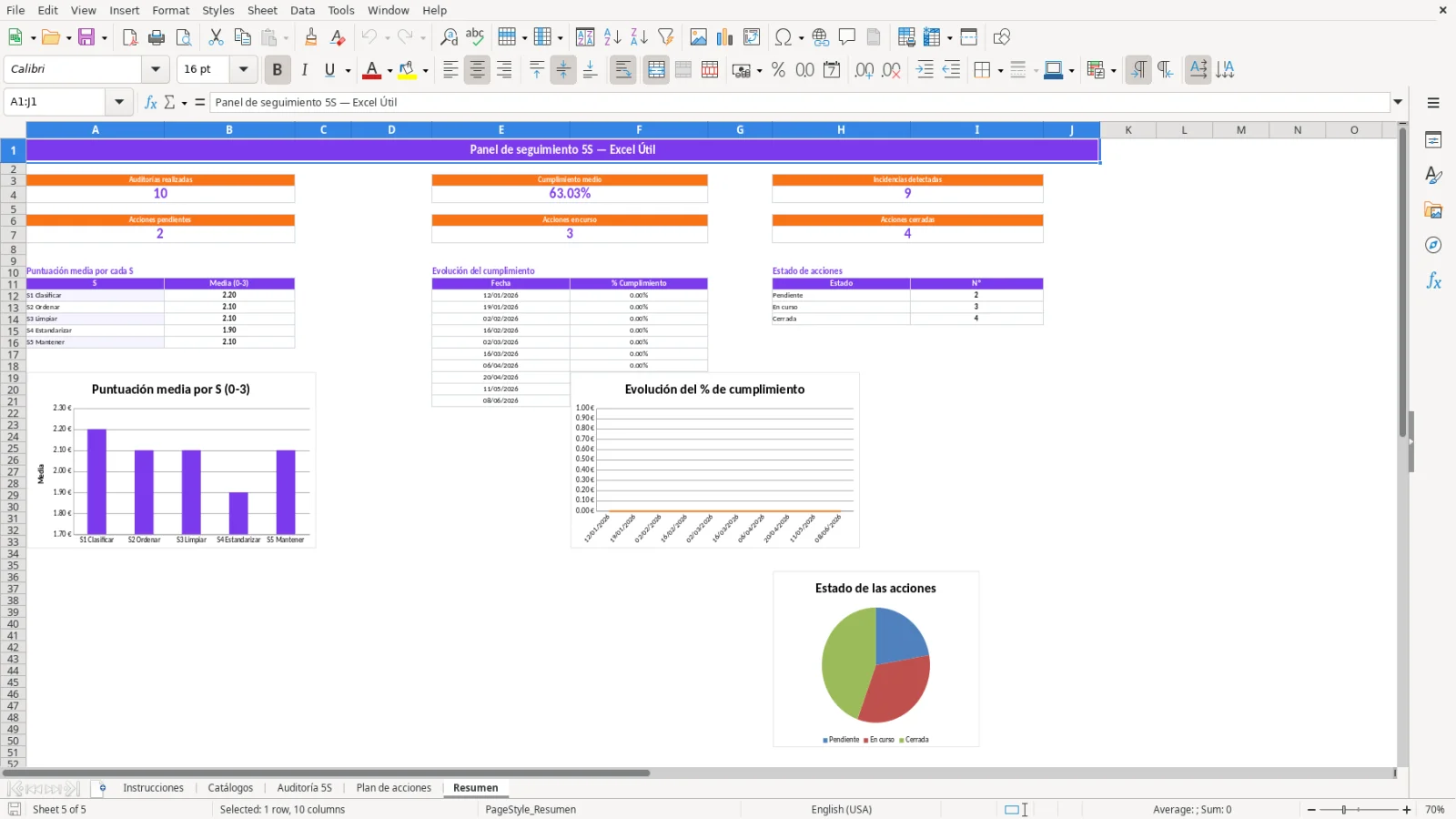
Task: Export directly as PDF
Action: coord(130,37)
